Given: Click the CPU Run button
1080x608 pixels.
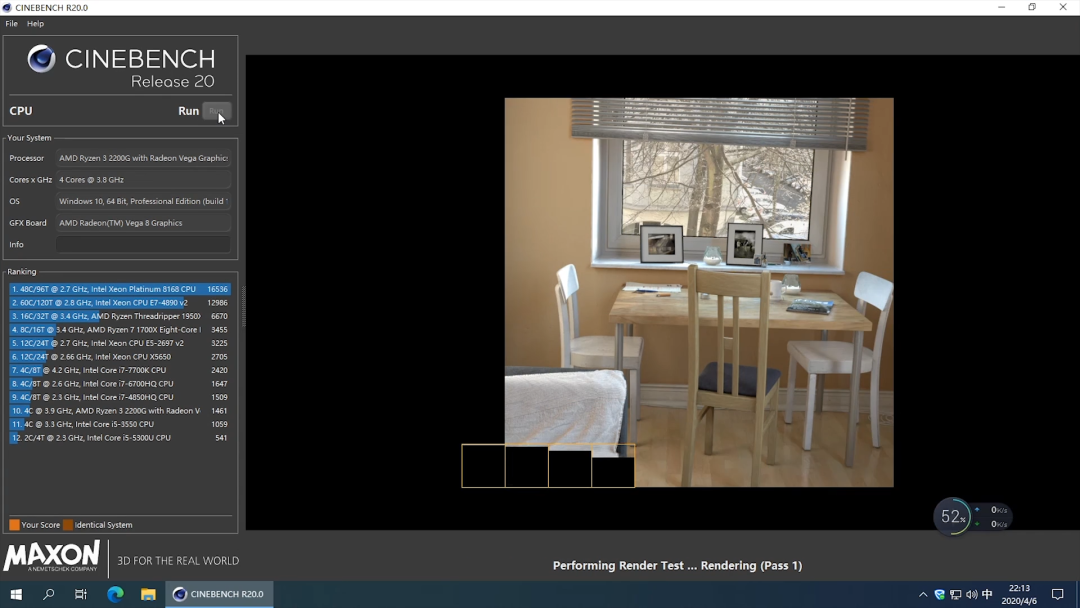Looking at the screenshot, I should tap(216, 111).
